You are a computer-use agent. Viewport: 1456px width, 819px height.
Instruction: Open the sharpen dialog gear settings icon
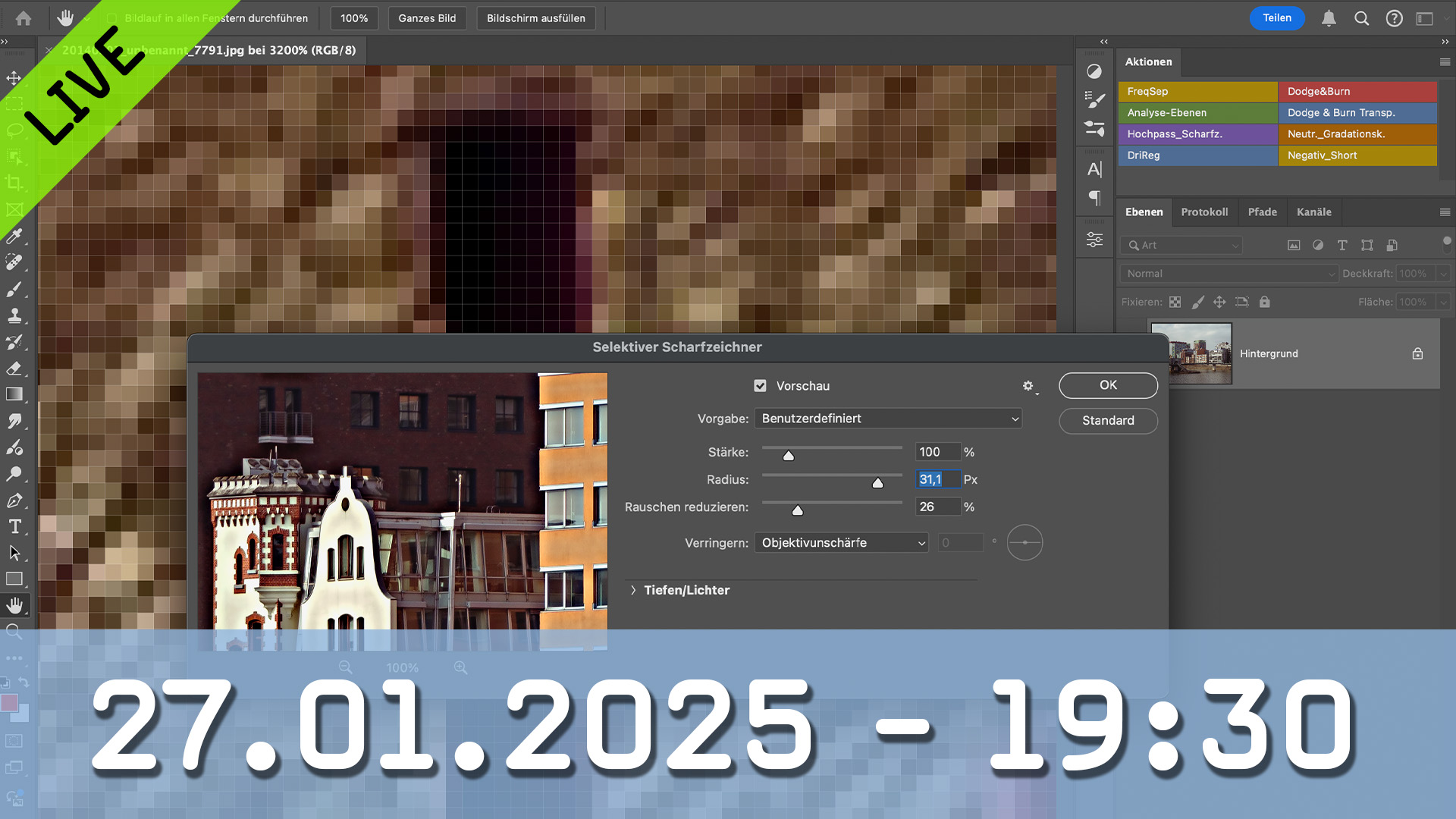coord(1028,386)
